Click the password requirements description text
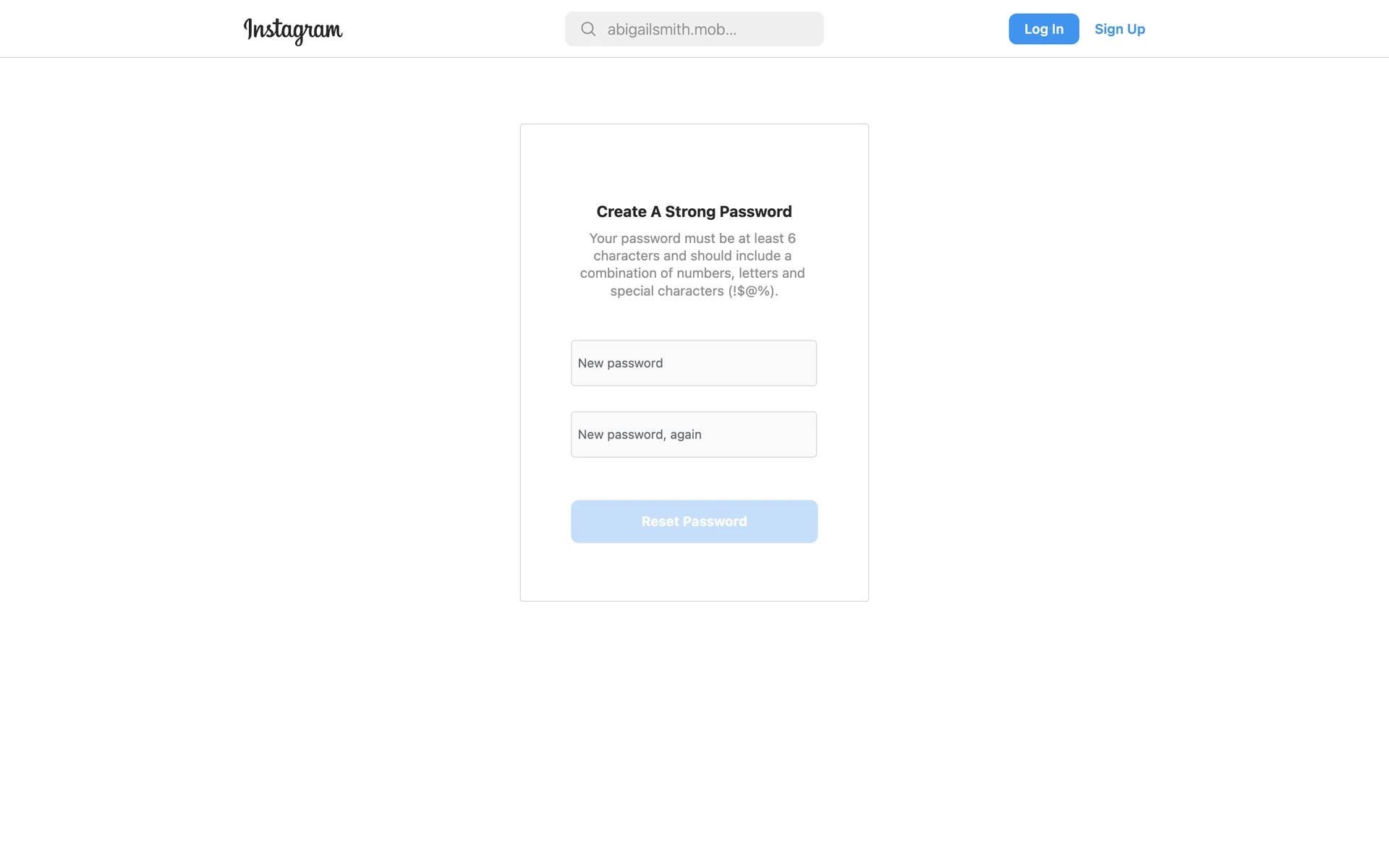This screenshot has height=868, width=1389. (692, 265)
